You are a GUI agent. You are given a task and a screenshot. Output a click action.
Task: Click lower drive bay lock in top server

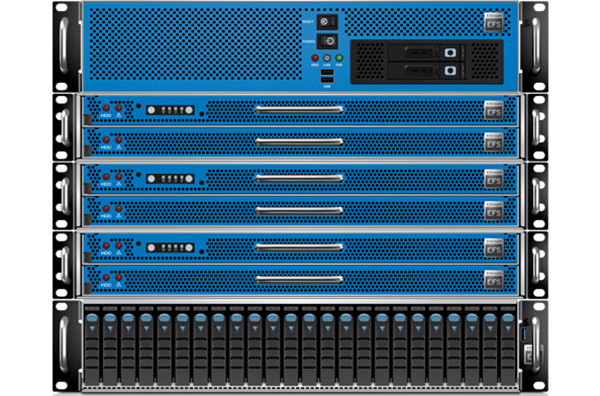(450, 70)
